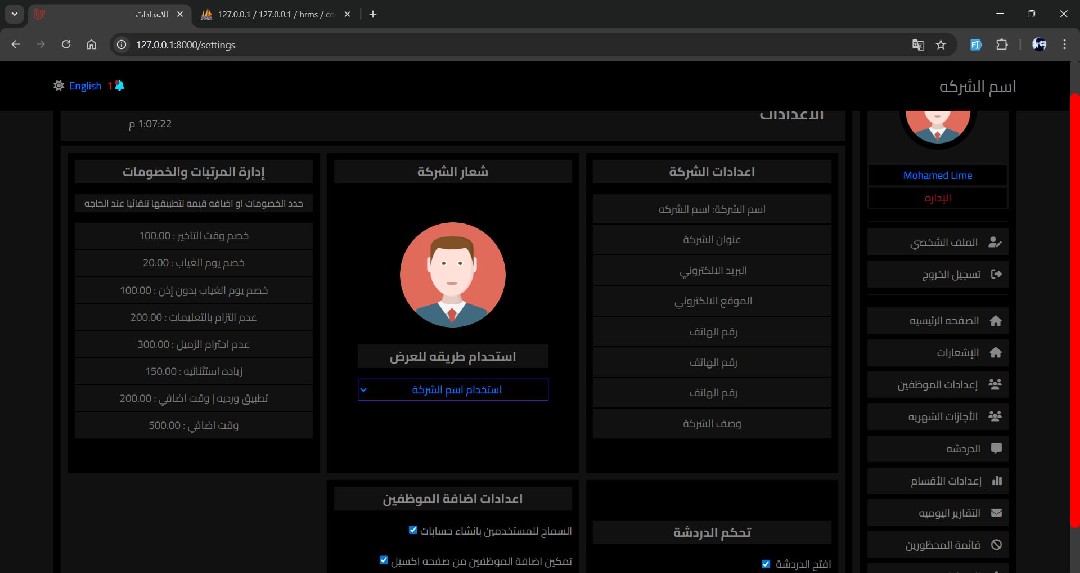The height and width of the screenshot is (573, 1080).
Task: Toggle the sun theme icon in header
Action: [59, 85]
